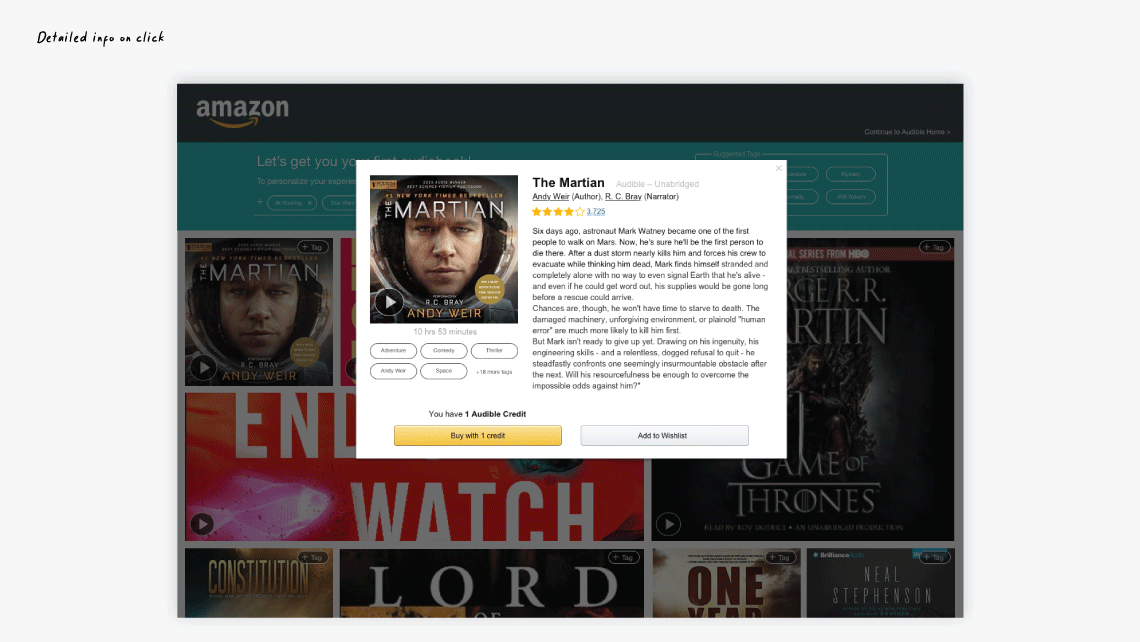The height and width of the screenshot is (642, 1140).
Task: Click Continue to Audible Home link
Action: click(x=907, y=132)
